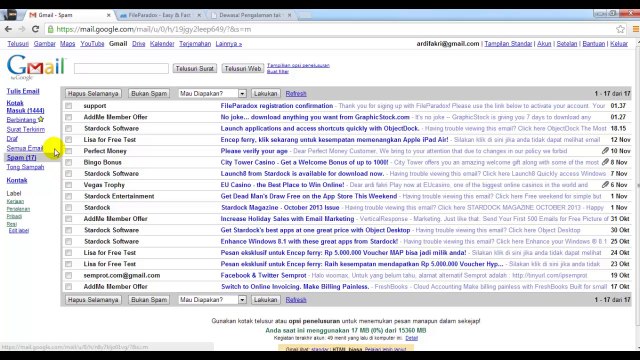The image size is (640, 360).
Task: Open the Edit label link
Action: pyautogui.click(x=19, y=231)
